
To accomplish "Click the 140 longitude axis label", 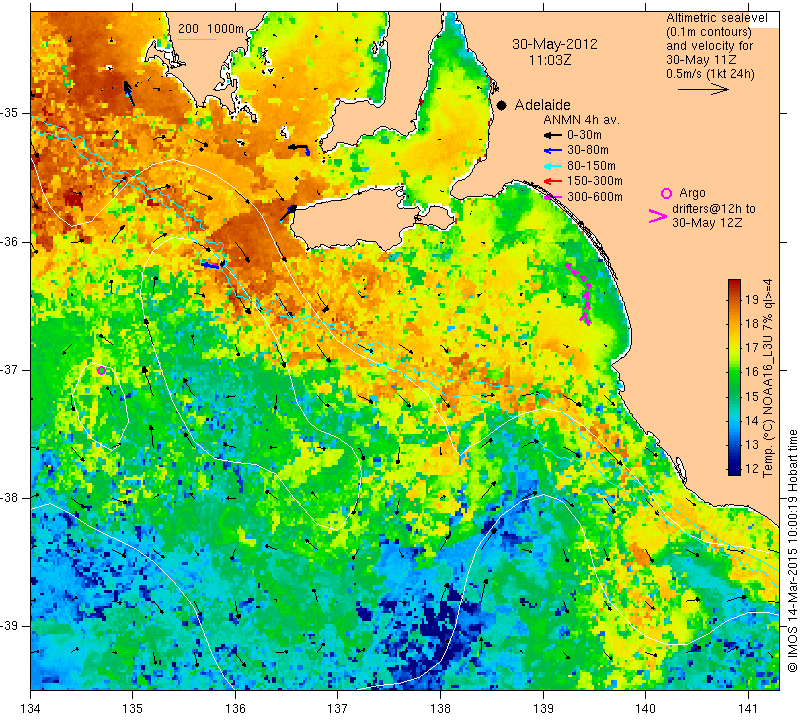I will (x=645, y=709).
